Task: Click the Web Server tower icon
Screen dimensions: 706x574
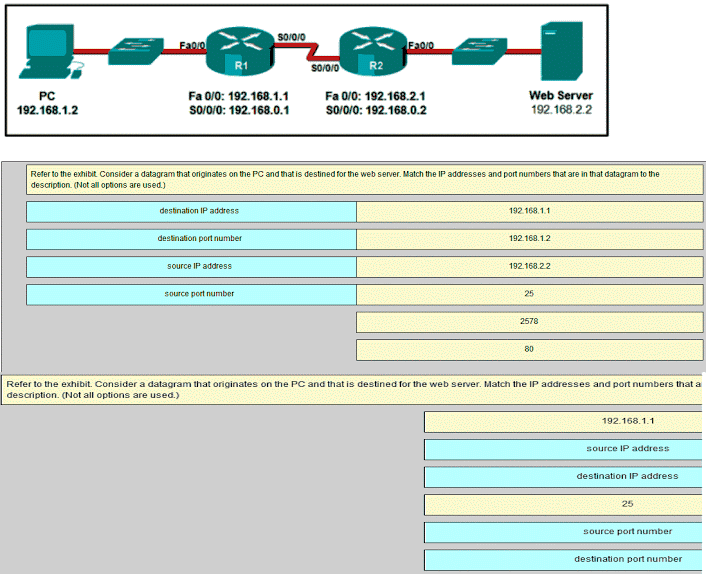Action: [x=562, y=51]
